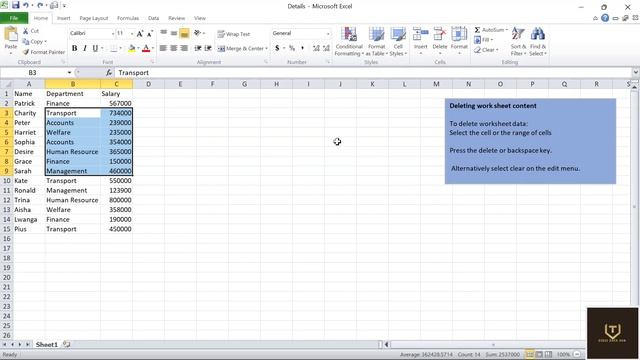The width and height of the screenshot is (640, 360).
Task: Switch to the Review tab
Action: [x=176, y=18]
